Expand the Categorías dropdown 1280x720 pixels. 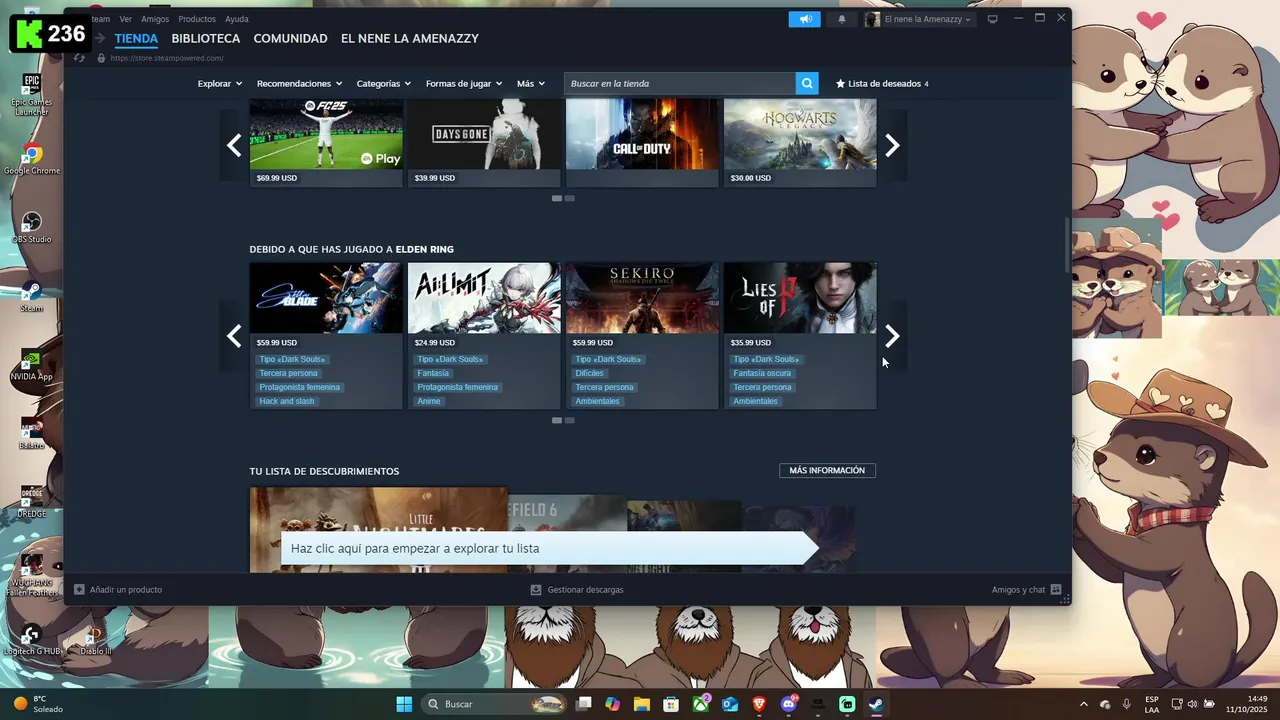point(384,84)
